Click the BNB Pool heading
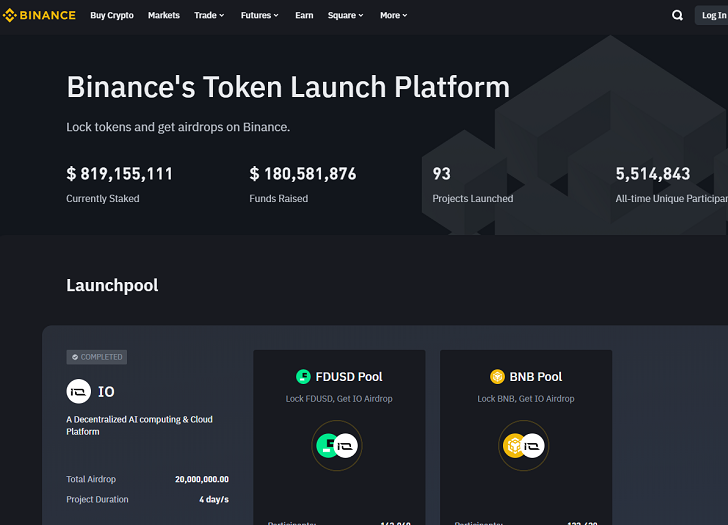728x525 pixels. [x=536, y=376]
